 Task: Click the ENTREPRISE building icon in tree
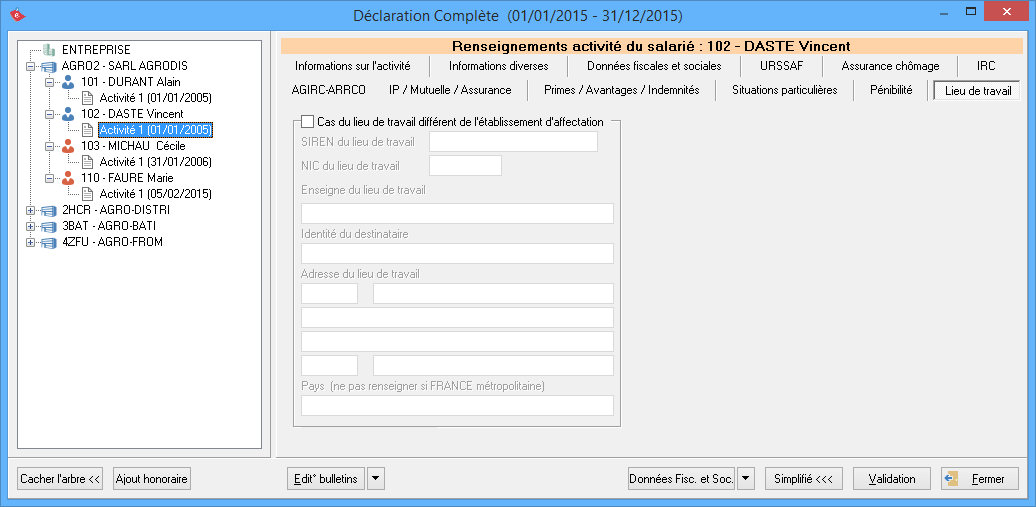(x=49, y=50)
